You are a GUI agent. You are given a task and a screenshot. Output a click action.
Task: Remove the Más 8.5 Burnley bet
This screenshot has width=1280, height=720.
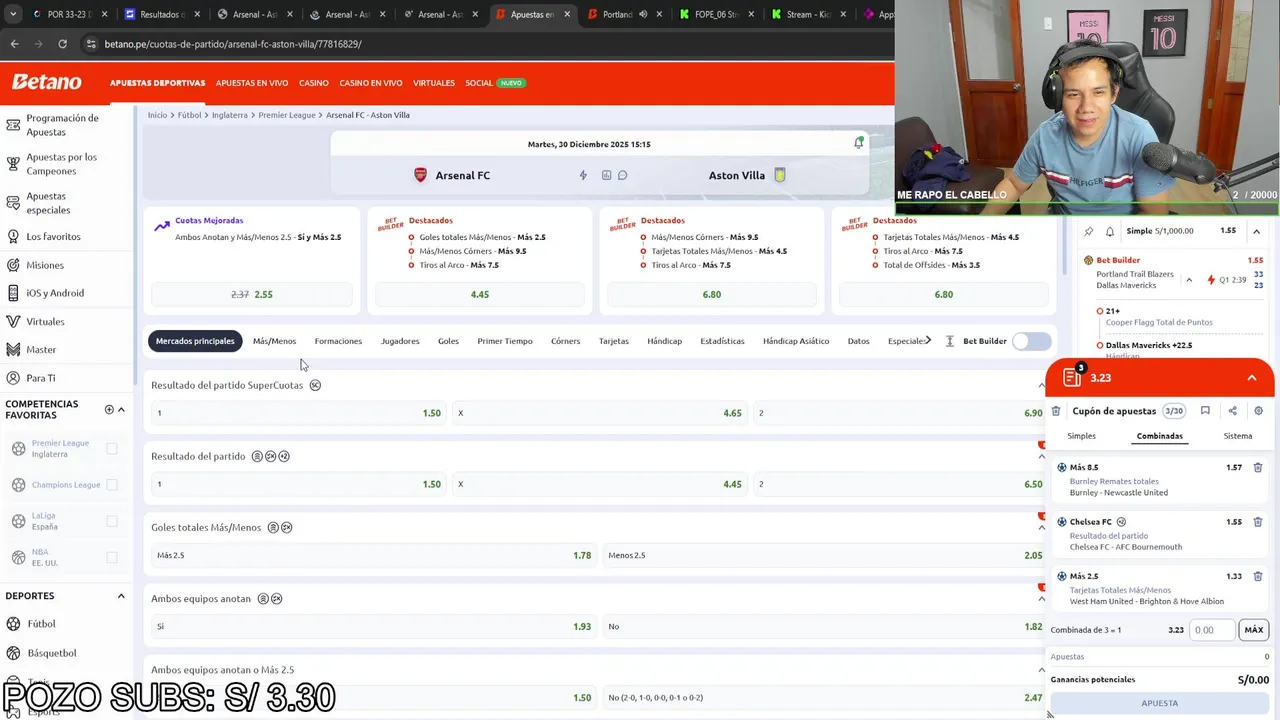[x=1258, y=467]
